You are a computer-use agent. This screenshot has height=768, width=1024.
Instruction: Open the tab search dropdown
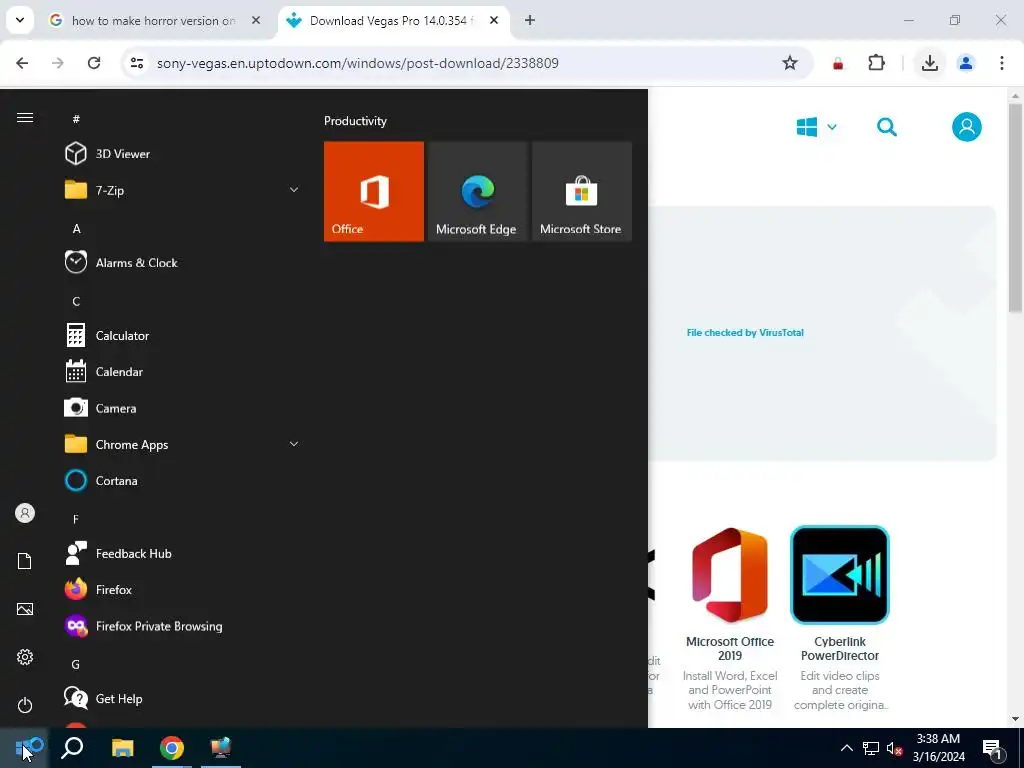pyautogui.click(x=20, y=20)
